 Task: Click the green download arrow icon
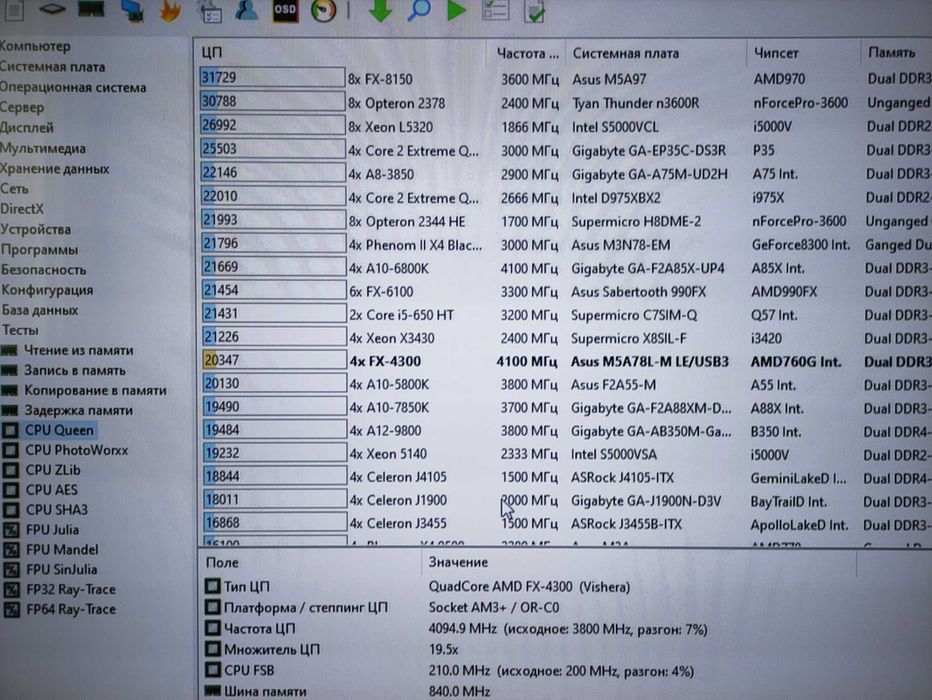click(x=380, y=10)
